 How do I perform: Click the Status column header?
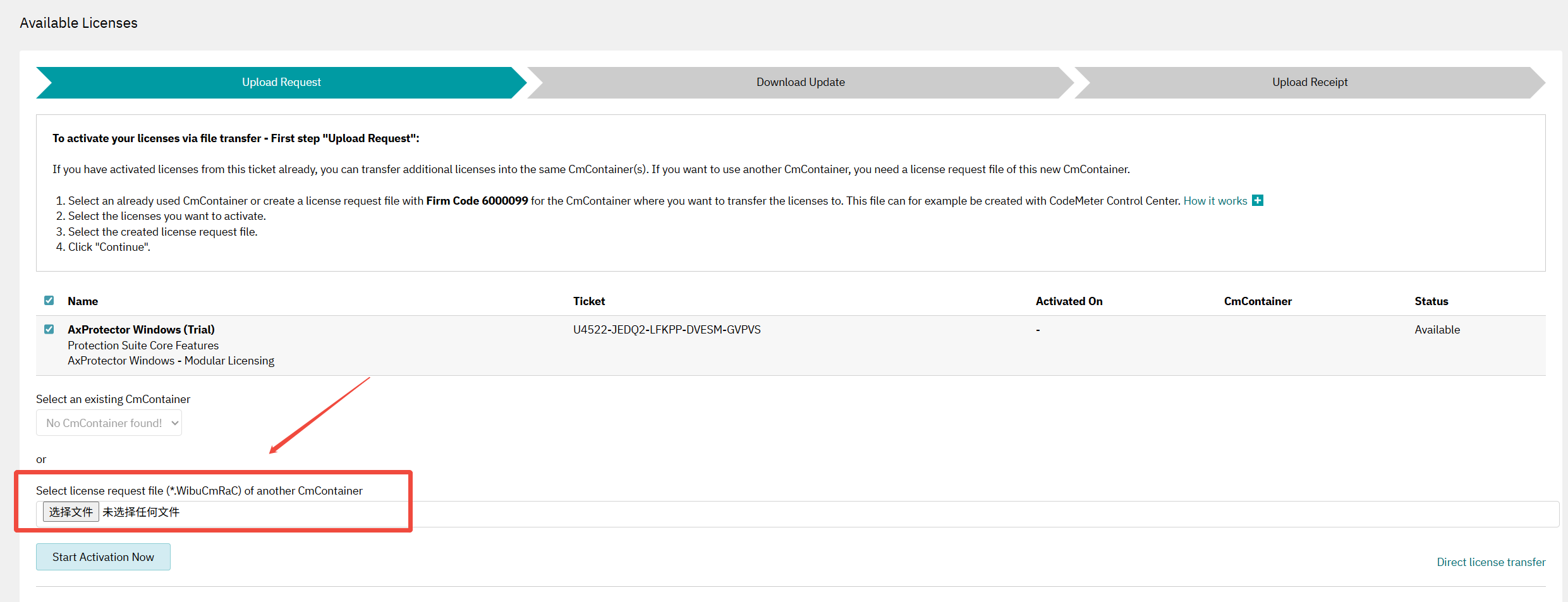click(1431, 301)
